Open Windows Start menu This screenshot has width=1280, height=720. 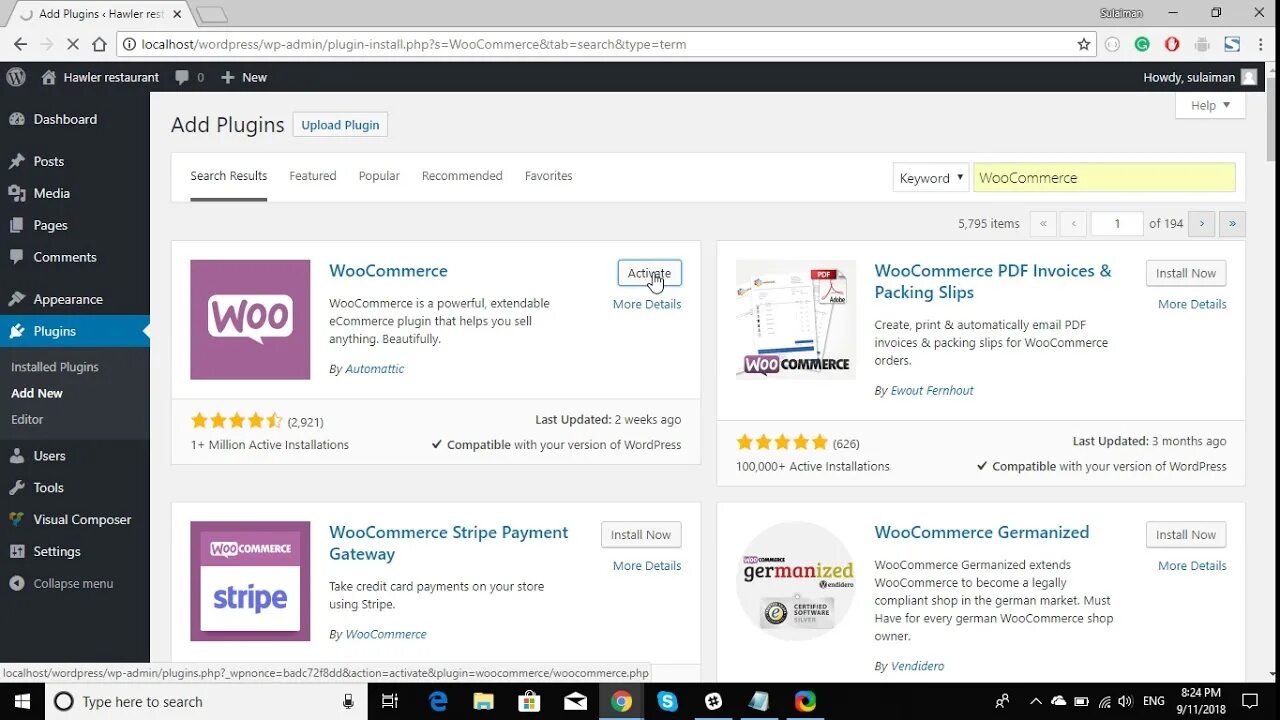[22, 701]
